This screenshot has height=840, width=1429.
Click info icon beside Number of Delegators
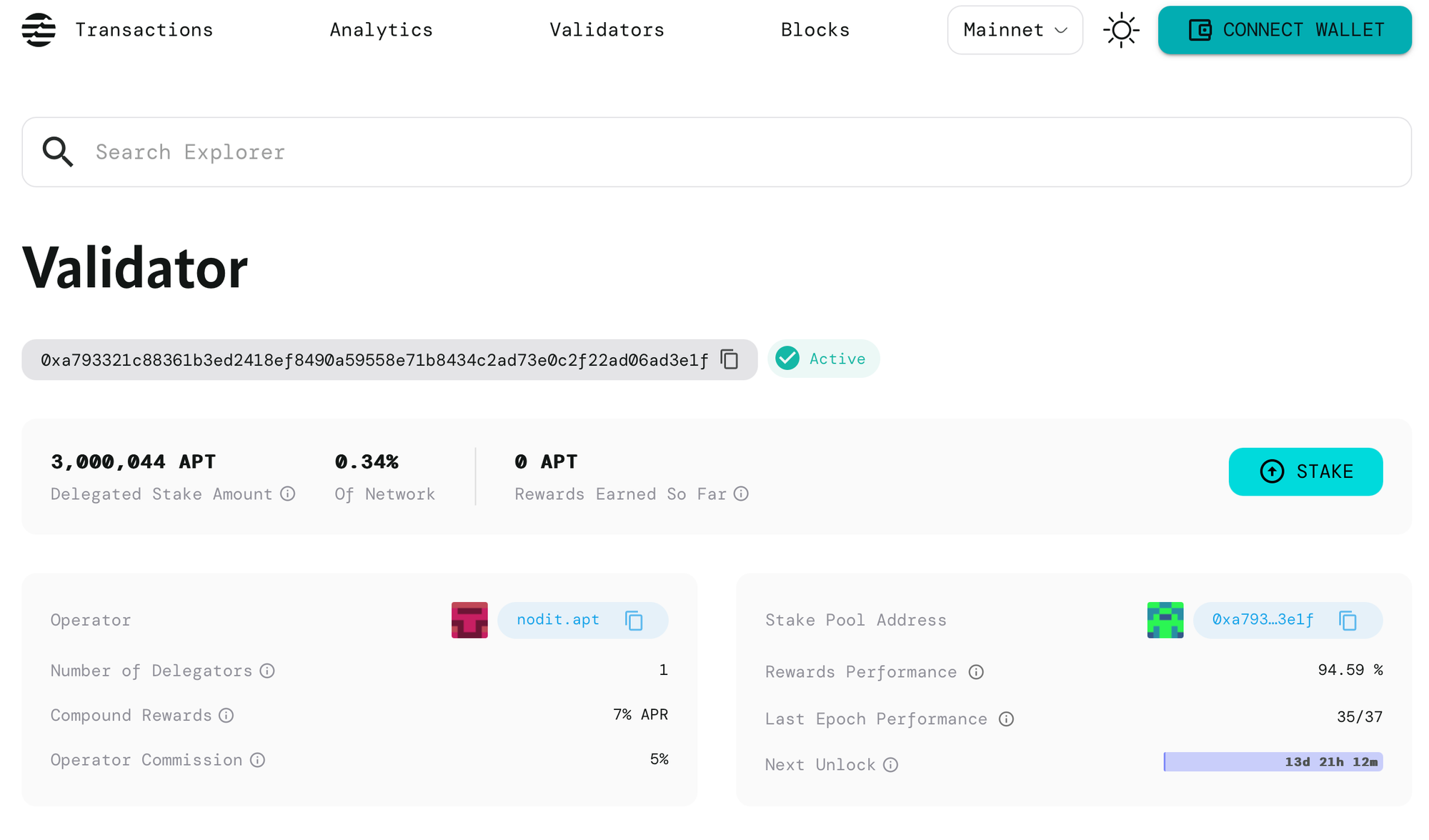pos(267,671)
